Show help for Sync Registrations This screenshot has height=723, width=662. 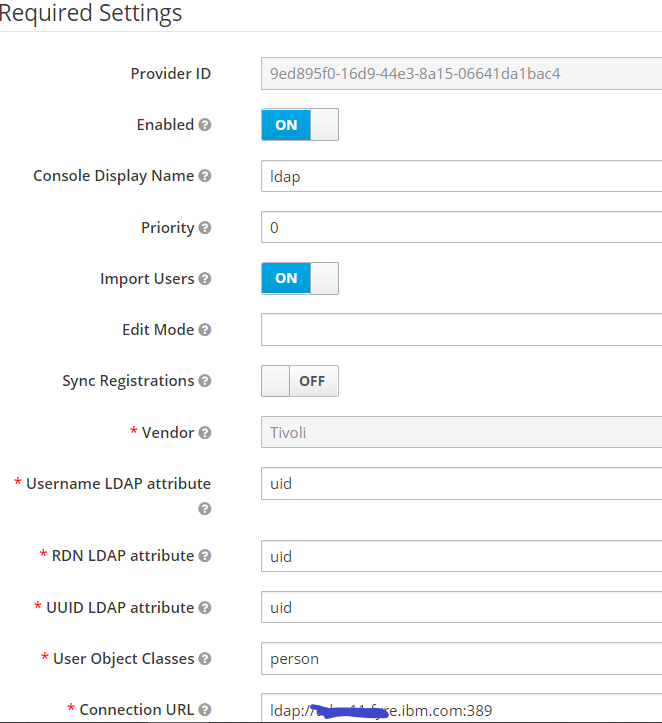click(205, 381)
